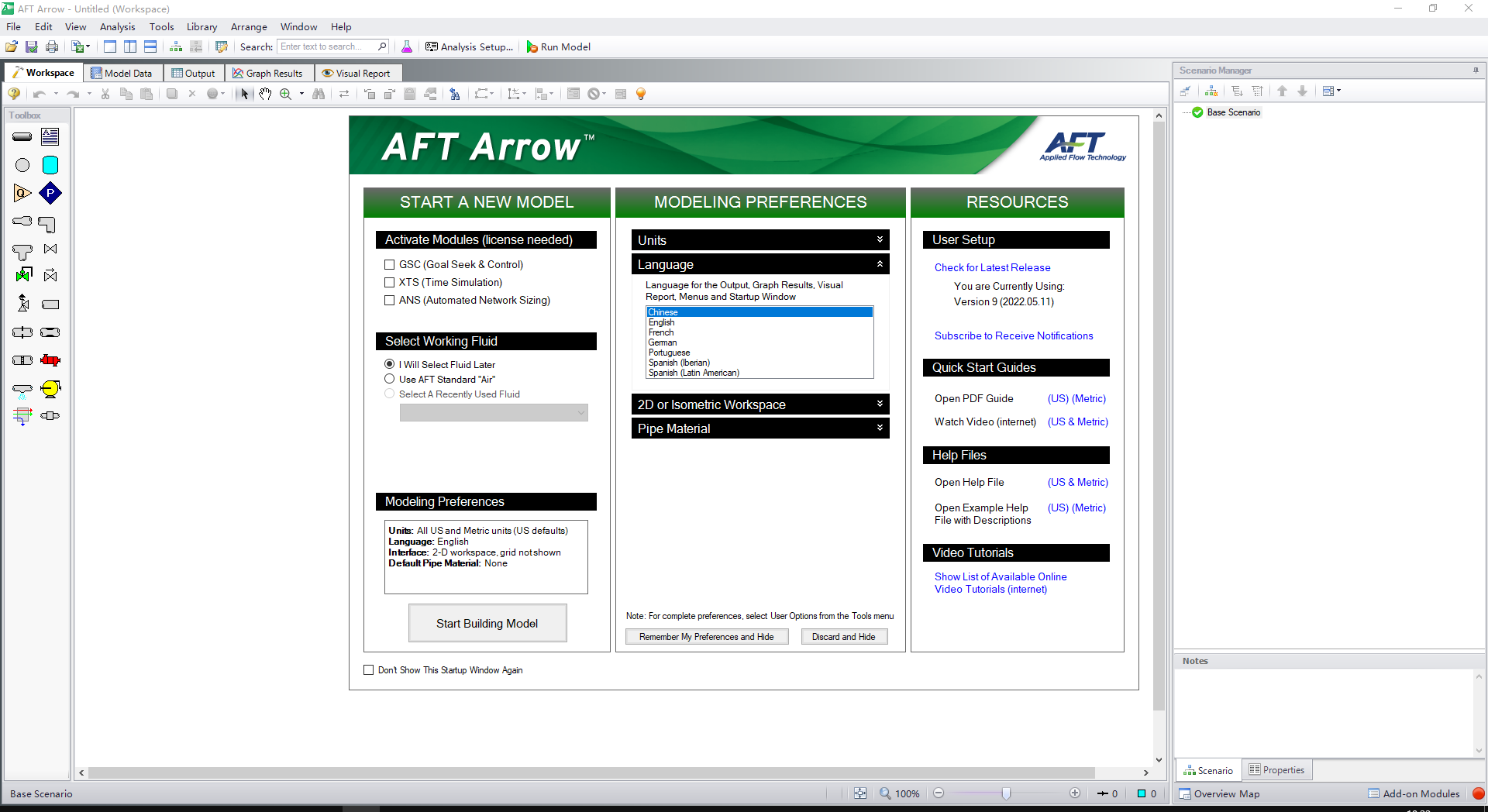Click Subscribe to Receive Notifications link
The height and width of the screenshot is (812, 1488).
point(1014,335)
